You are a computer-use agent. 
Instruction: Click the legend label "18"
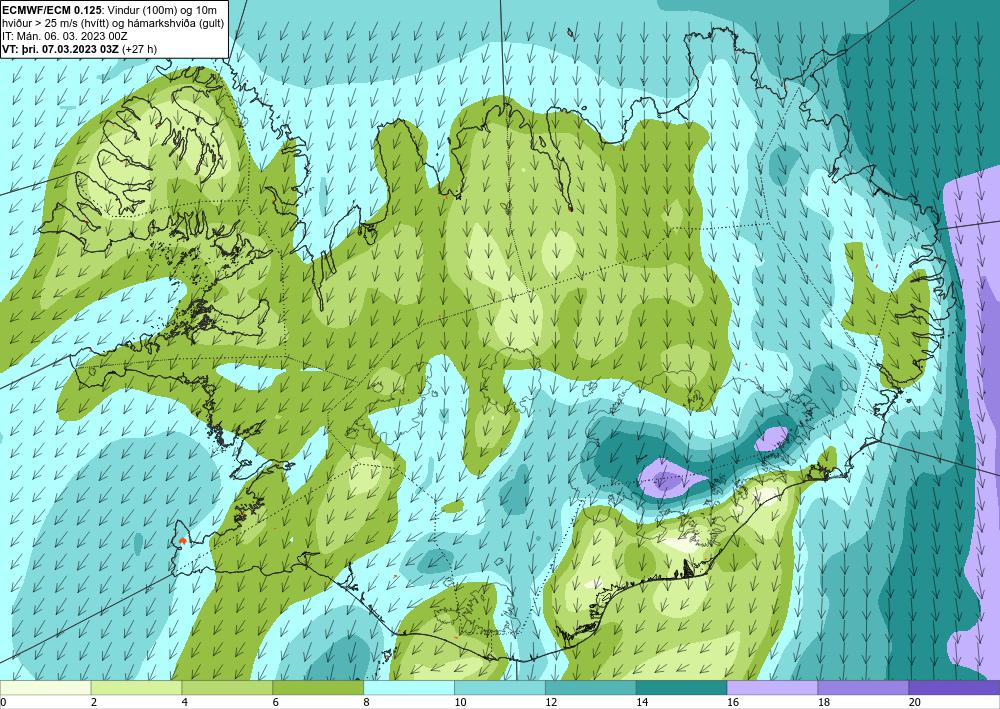(x=823, y=703)
